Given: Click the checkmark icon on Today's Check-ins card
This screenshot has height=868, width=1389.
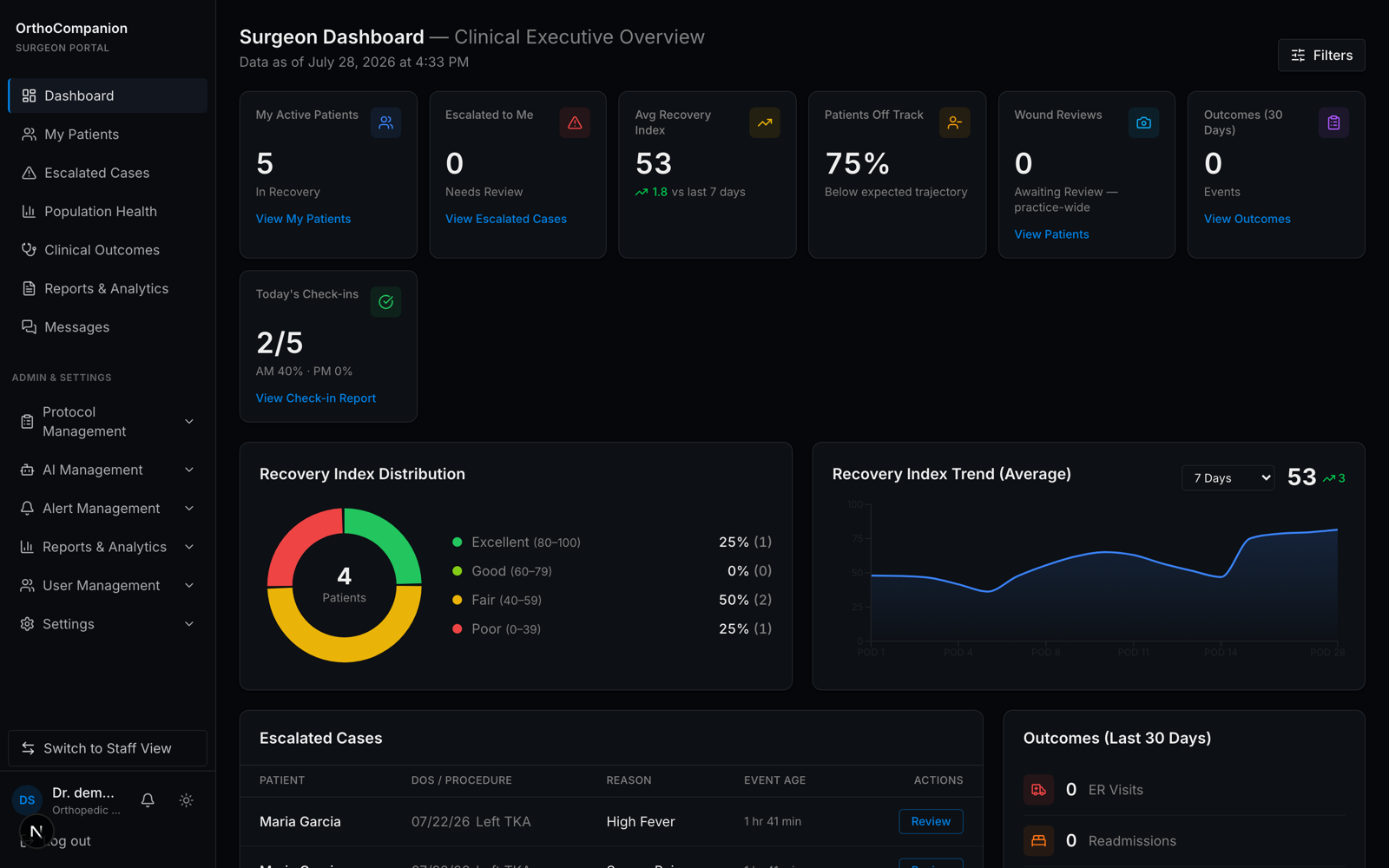Looking at the screenshot, I should [385, 302].
